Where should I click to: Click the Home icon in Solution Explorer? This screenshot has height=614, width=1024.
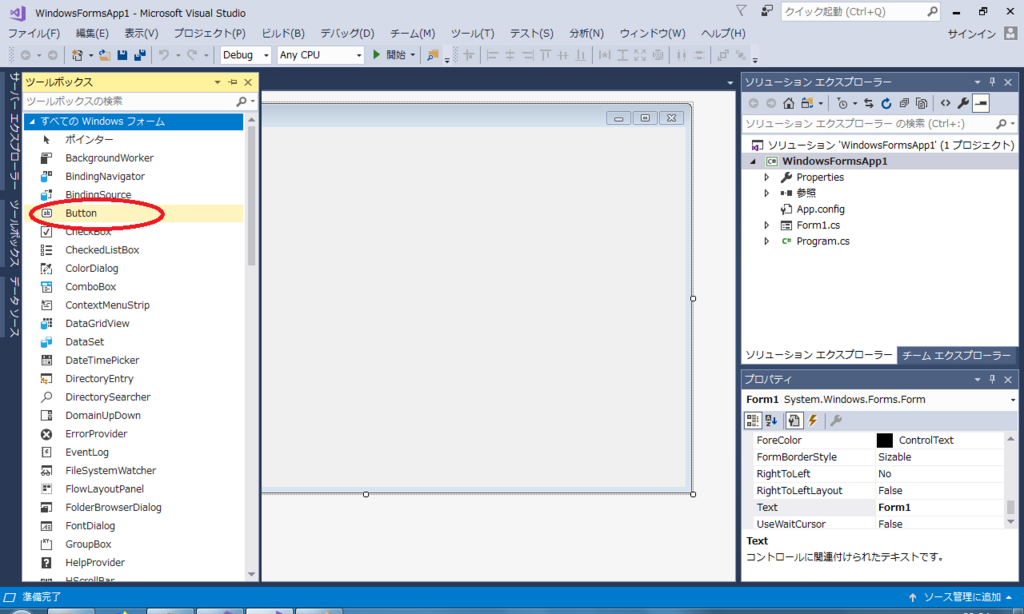(789, 103)
